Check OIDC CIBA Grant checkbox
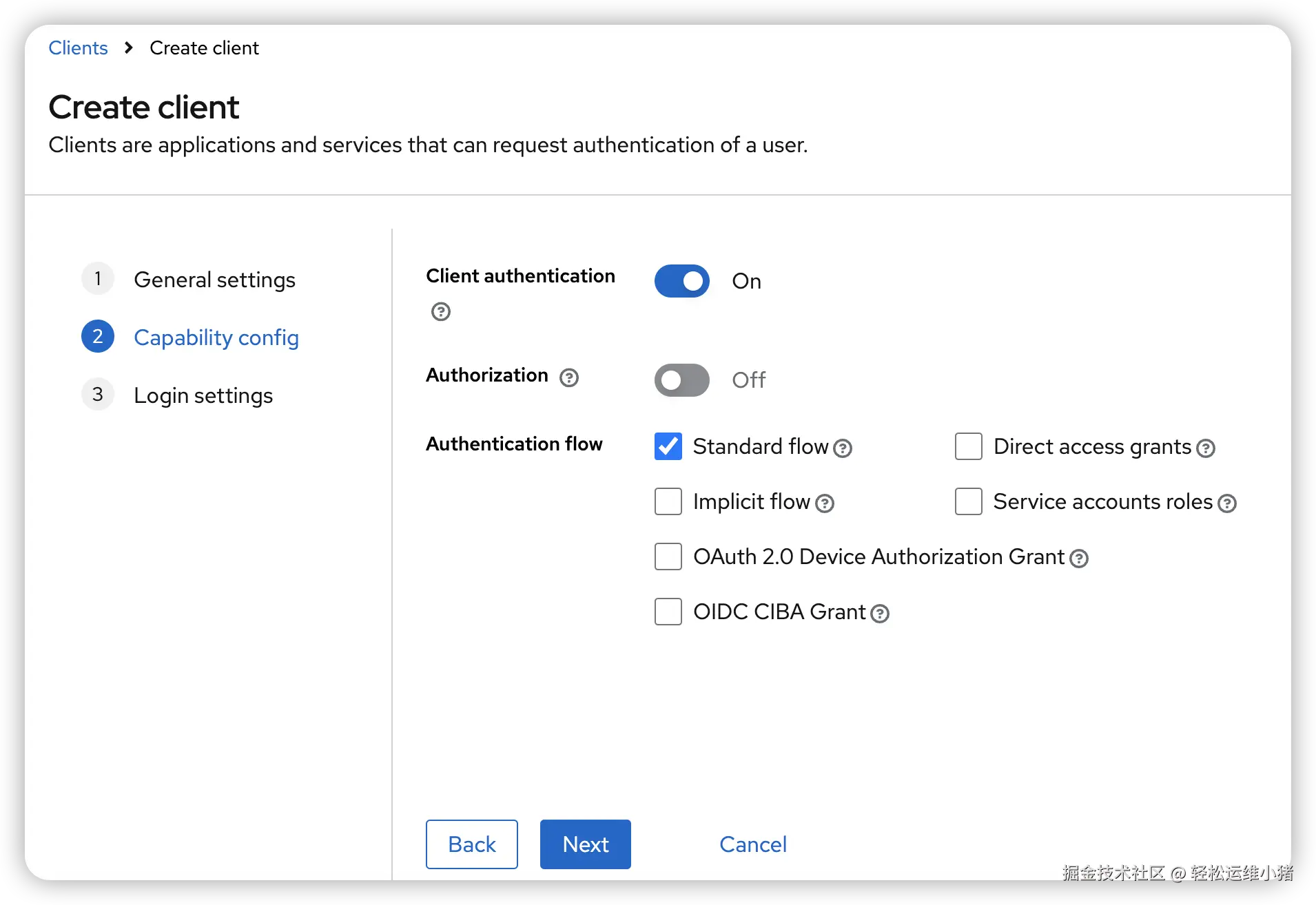This screenshot has width=1316, height=905. (668, 612)
